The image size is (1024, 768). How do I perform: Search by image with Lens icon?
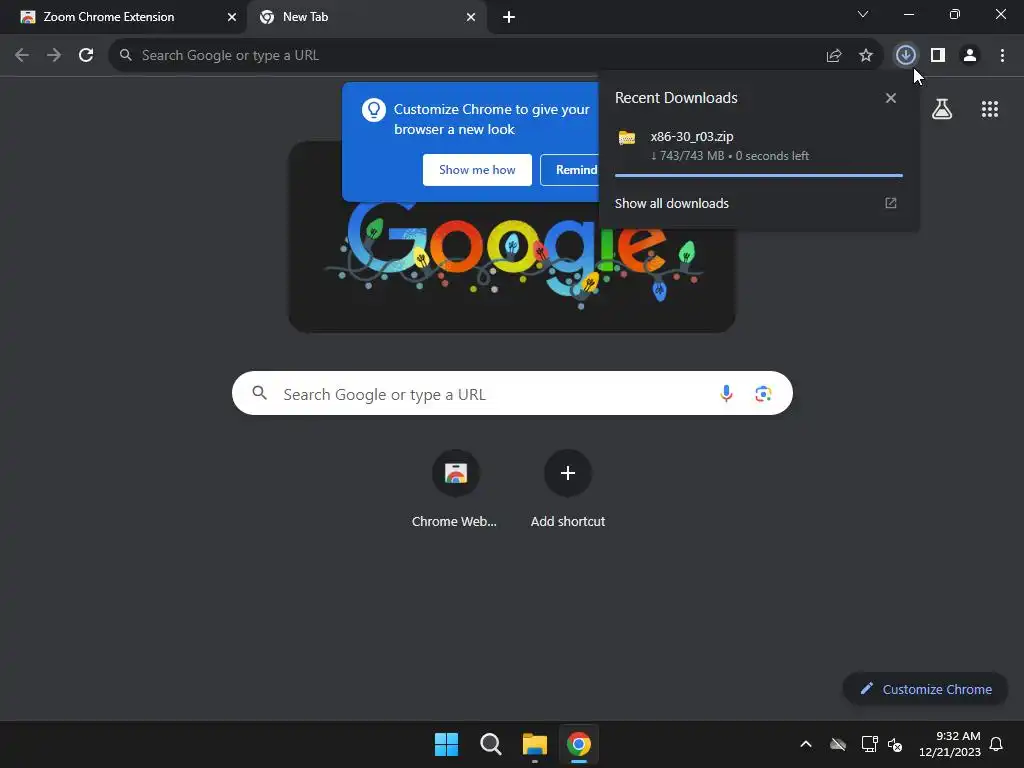click(x=763, y=393)
